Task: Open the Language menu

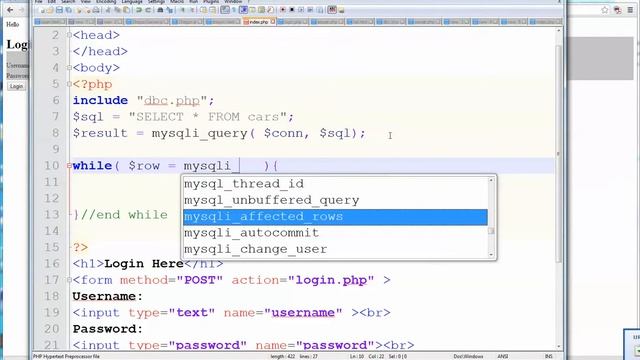Action: (x=132, y=2)
